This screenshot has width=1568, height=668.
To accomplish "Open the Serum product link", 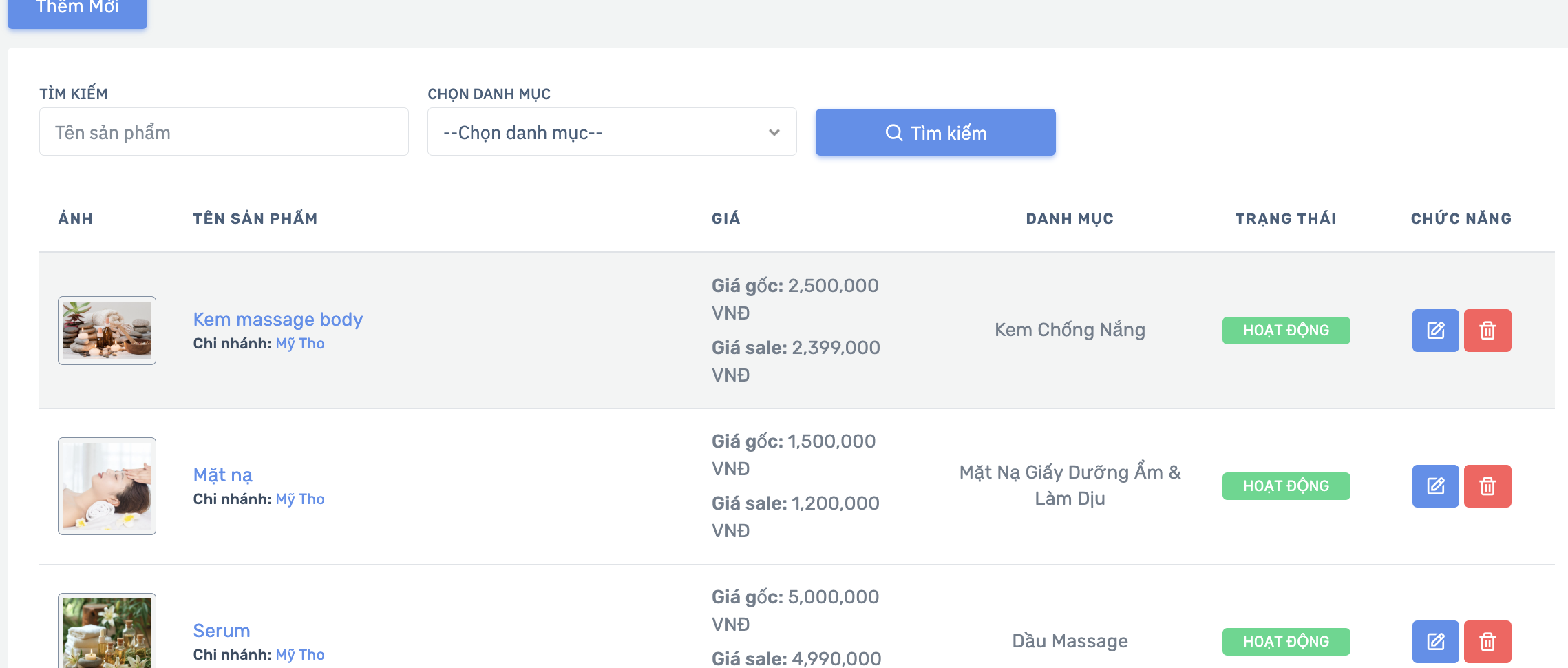I will click(x=222, y=631).
